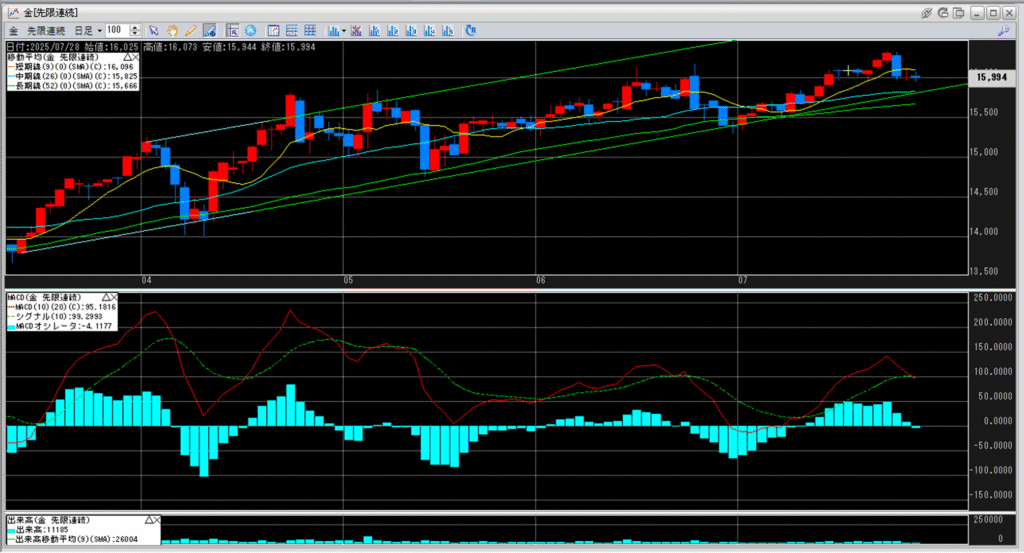
Task: Increase the bar count with spinner up arrow
Action: point(135,28)
